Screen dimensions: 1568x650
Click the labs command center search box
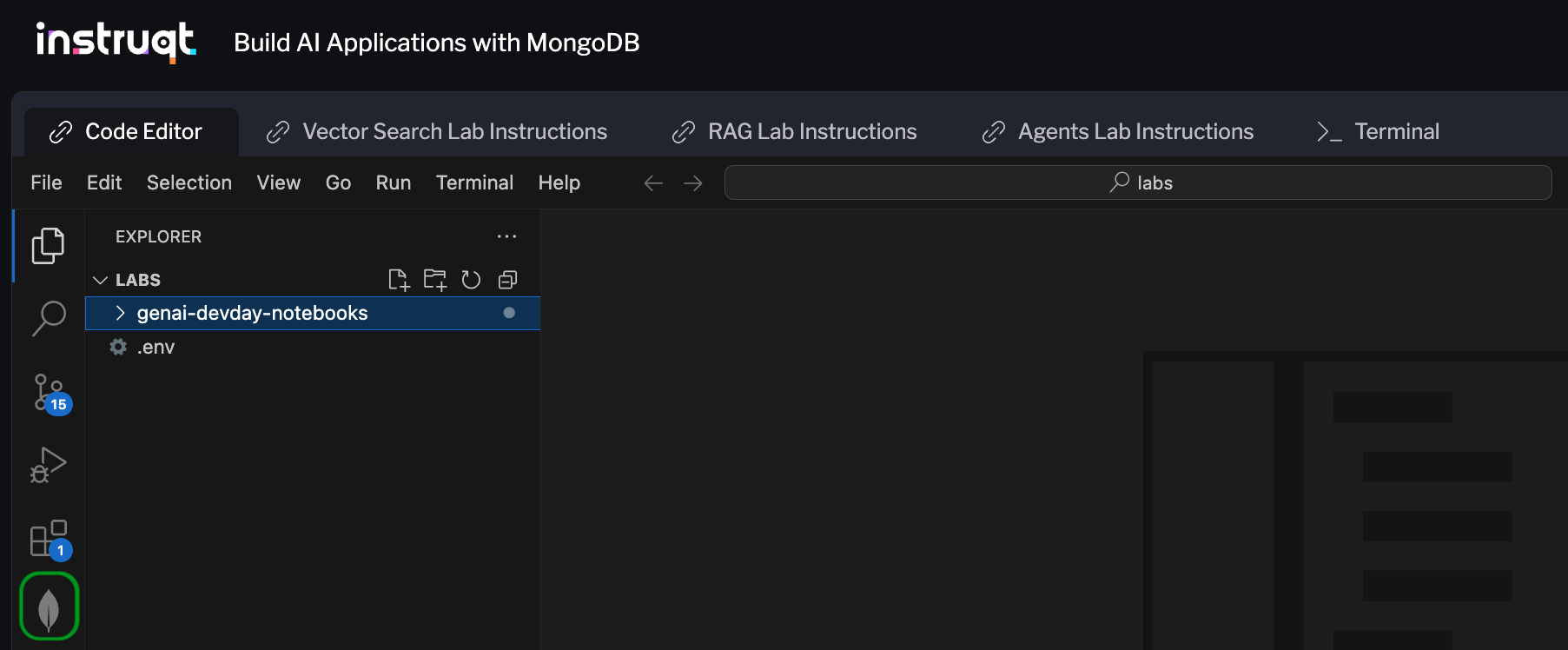[1138, 182]
